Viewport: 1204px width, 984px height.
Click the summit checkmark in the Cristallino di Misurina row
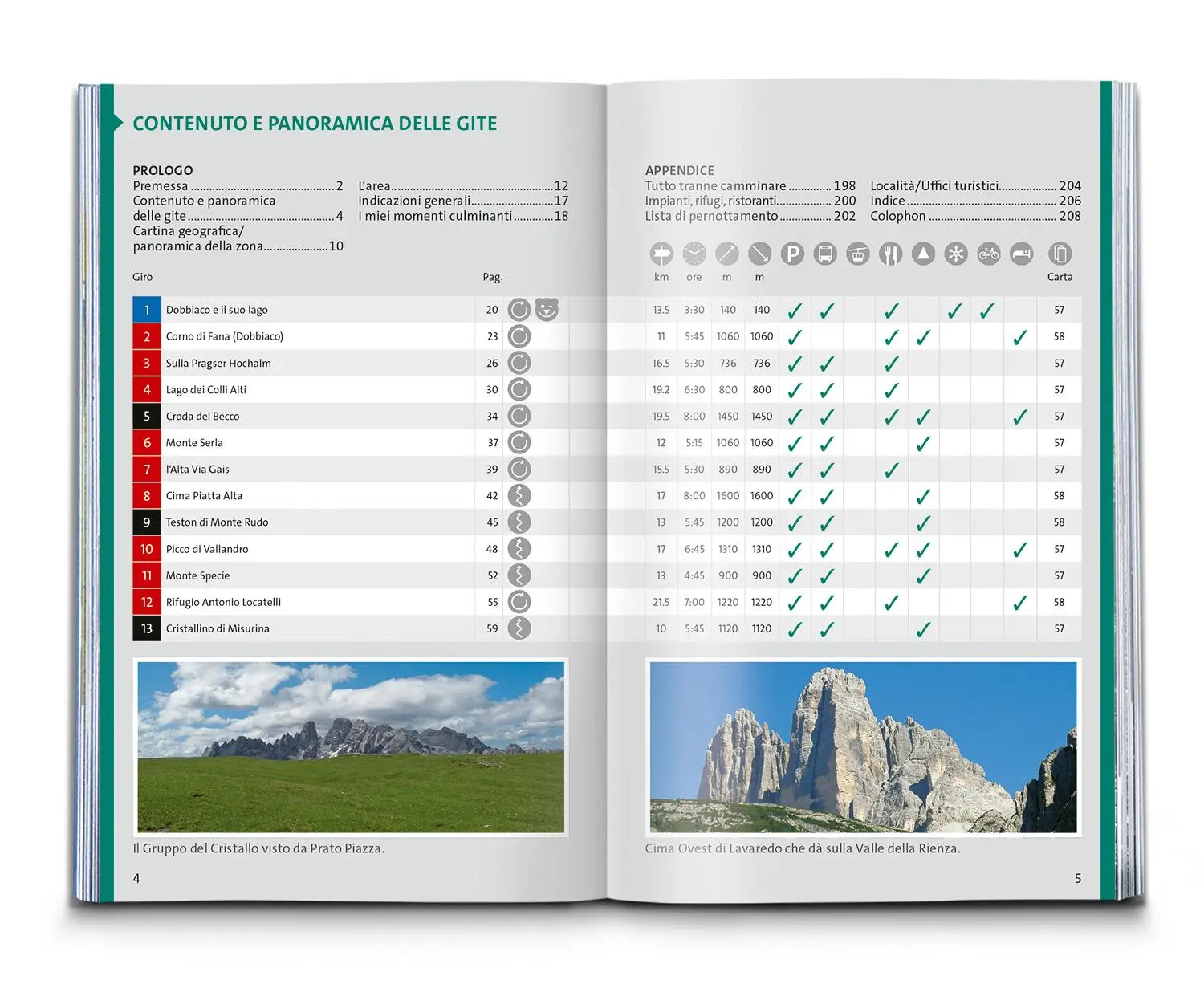(924, 629)
